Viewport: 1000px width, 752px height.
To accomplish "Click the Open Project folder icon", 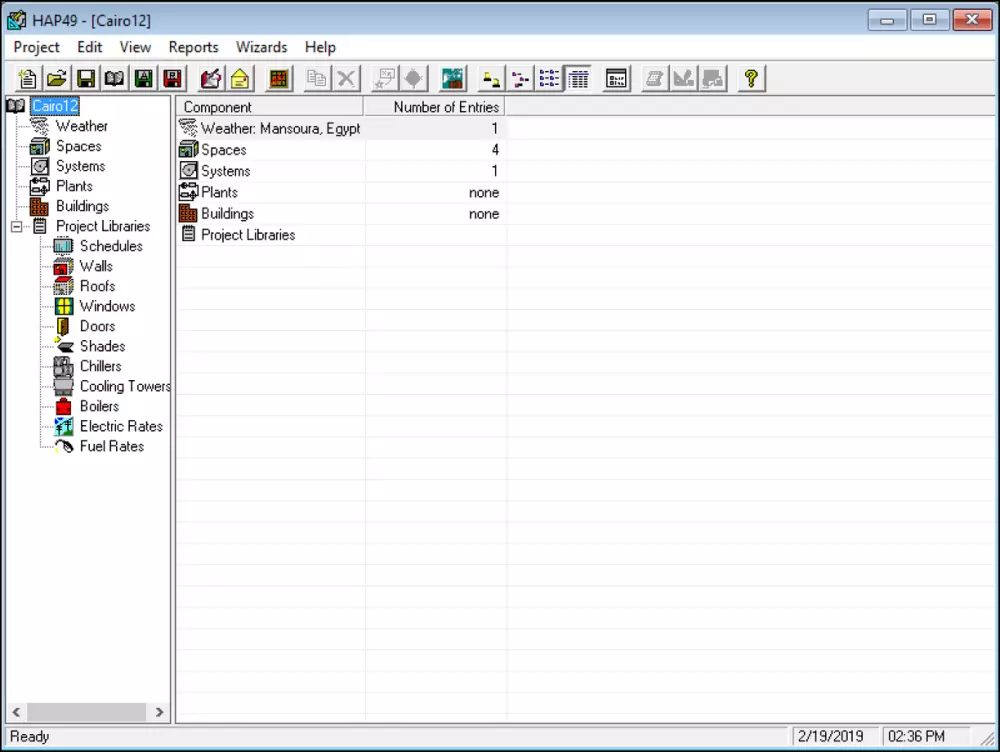I will point(57,78).
